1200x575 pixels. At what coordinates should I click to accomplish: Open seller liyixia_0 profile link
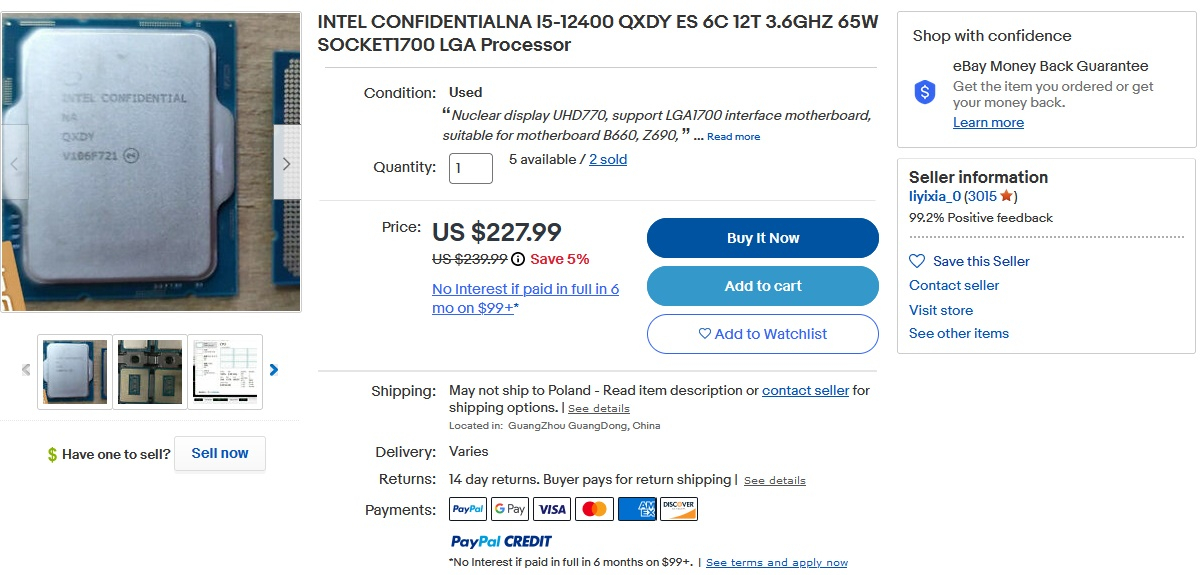click(x=934, y=197)
